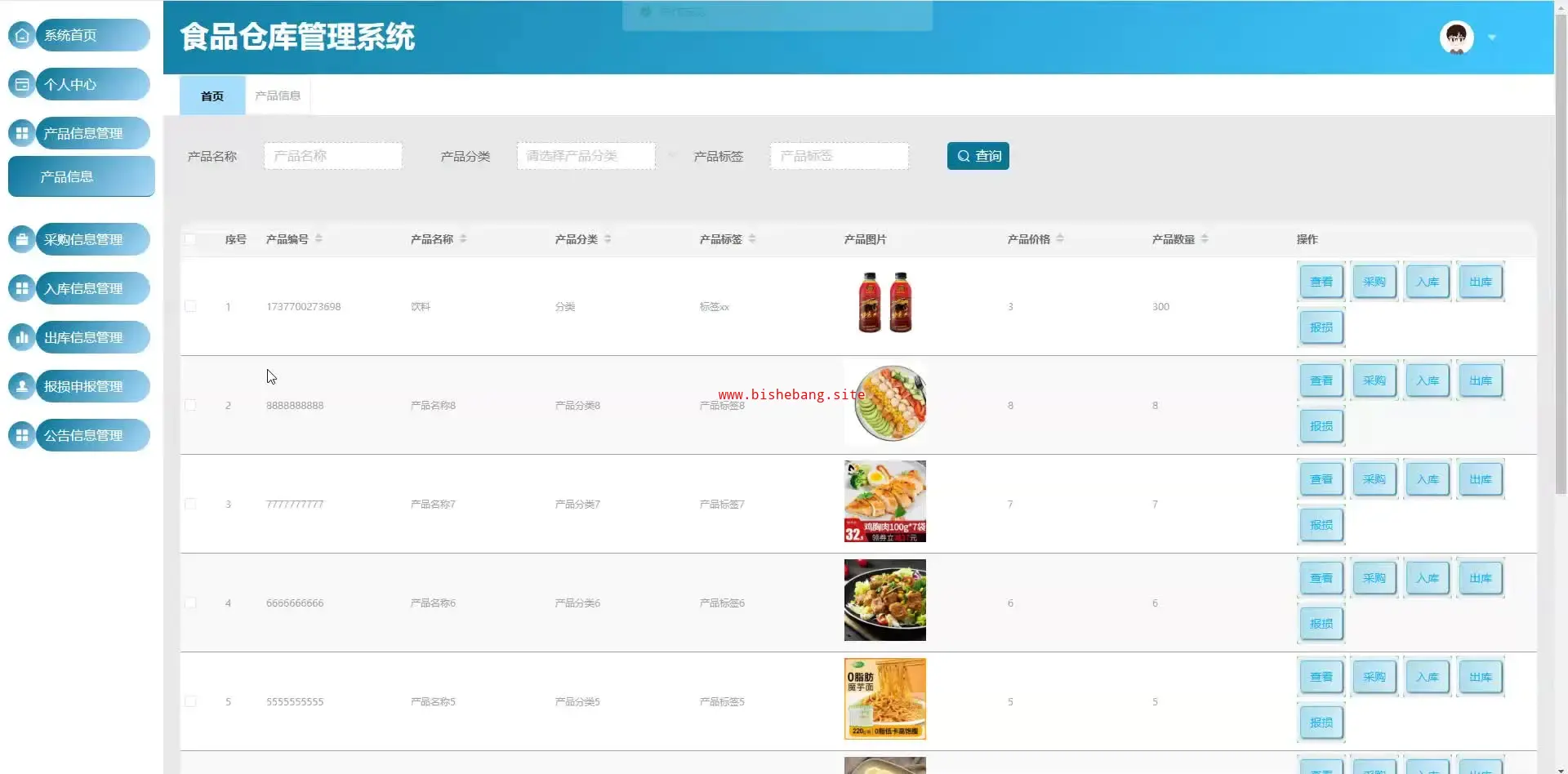
Task: Click the briefcase icon beside 采购信息管理
Action: (22, 239)
